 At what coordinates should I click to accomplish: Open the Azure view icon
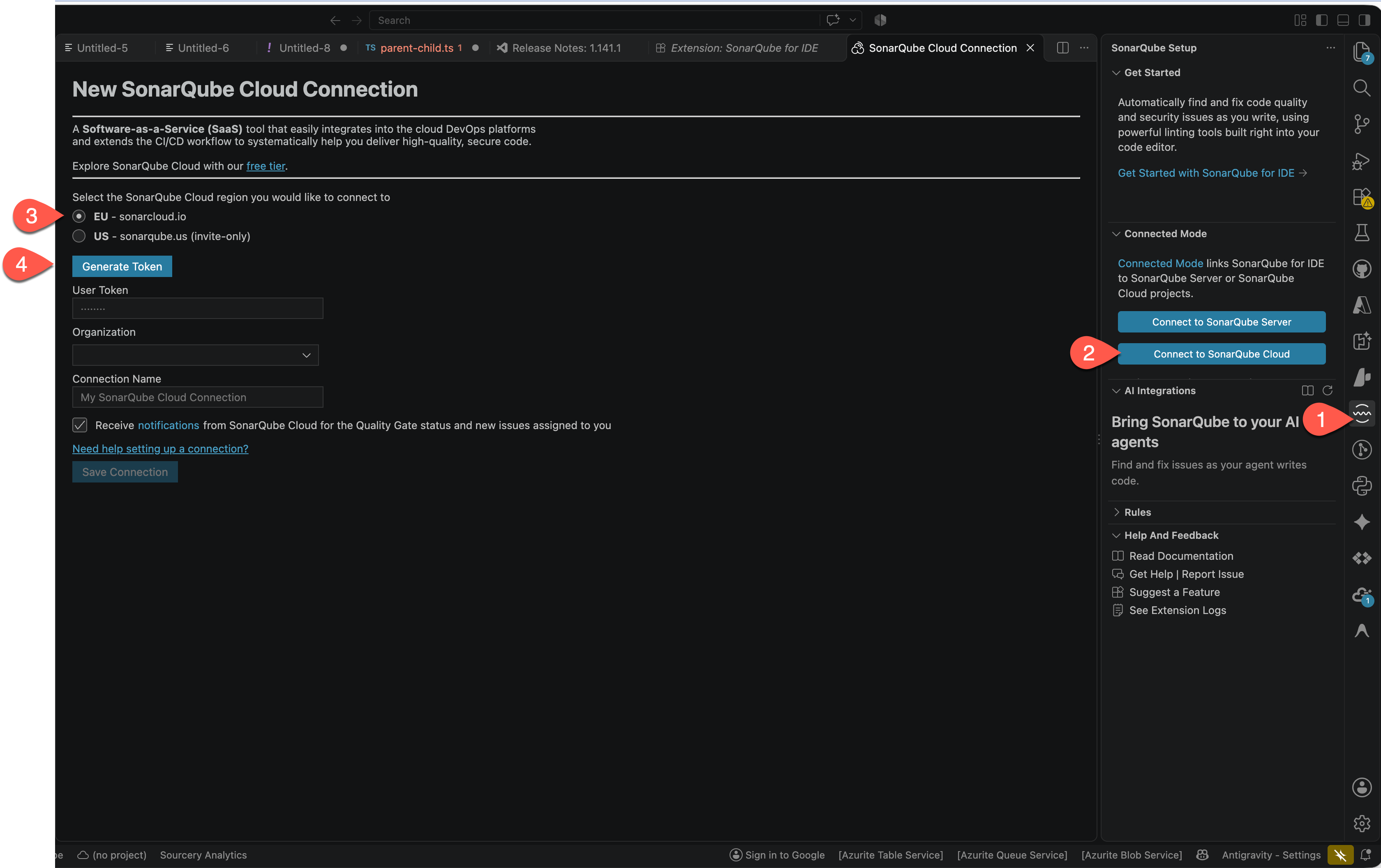(1362, 305)
